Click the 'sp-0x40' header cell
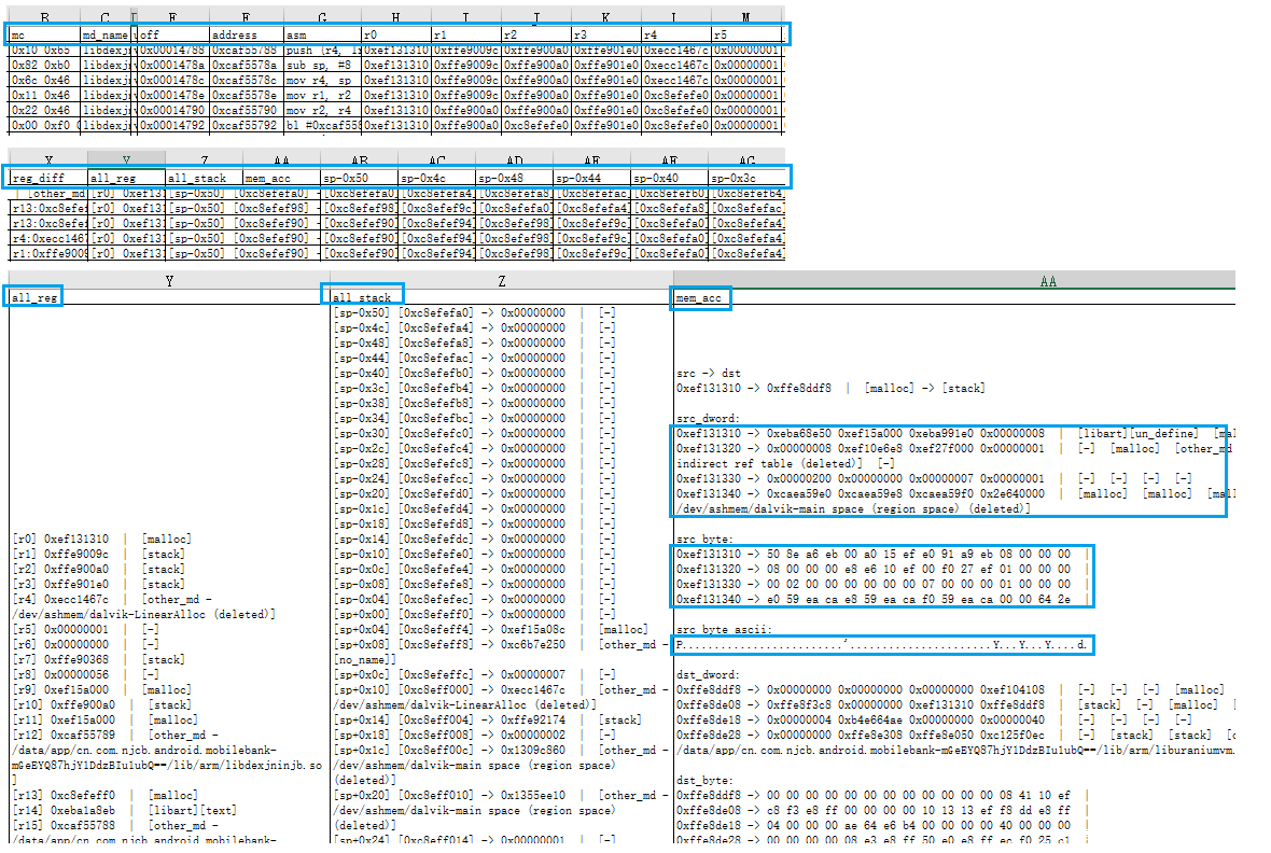The image size is (1271, 853). click(670, 178)
